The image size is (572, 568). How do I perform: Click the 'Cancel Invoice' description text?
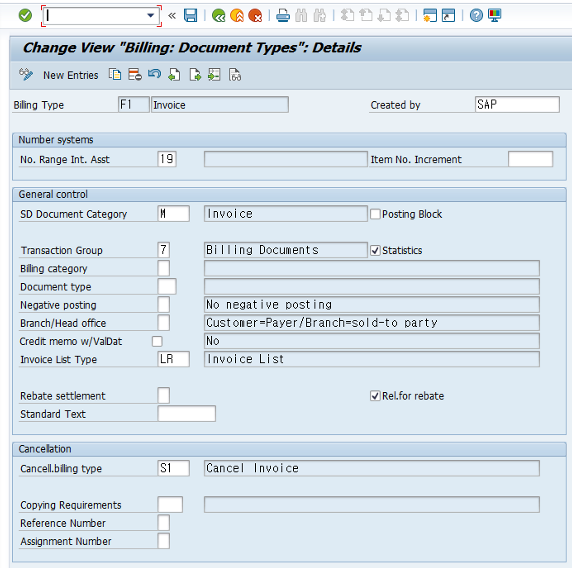[x=252, y=468]
